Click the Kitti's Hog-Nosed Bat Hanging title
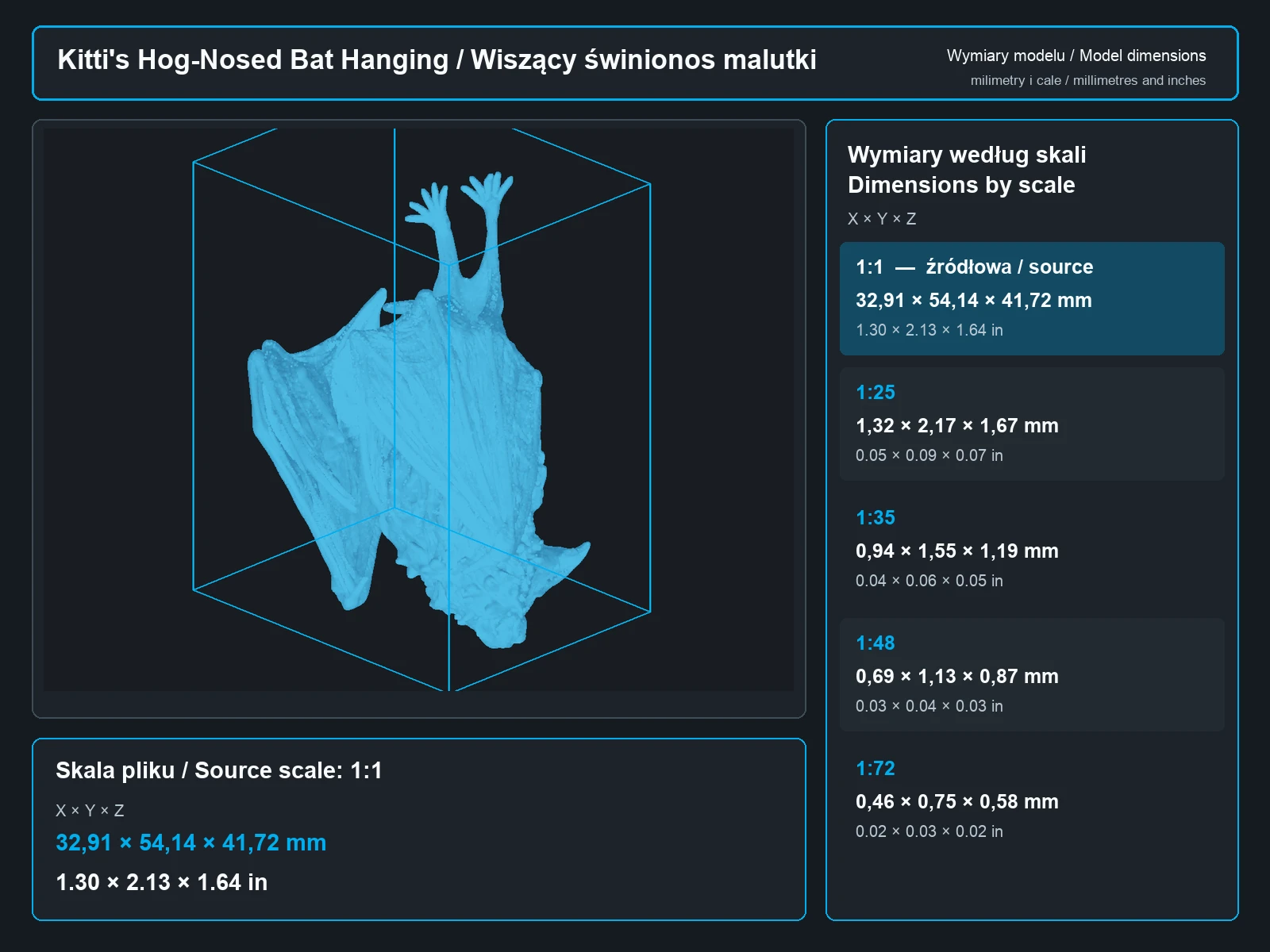The height and width of the screenshot is (952, 1270). click(x=437, y=60)
